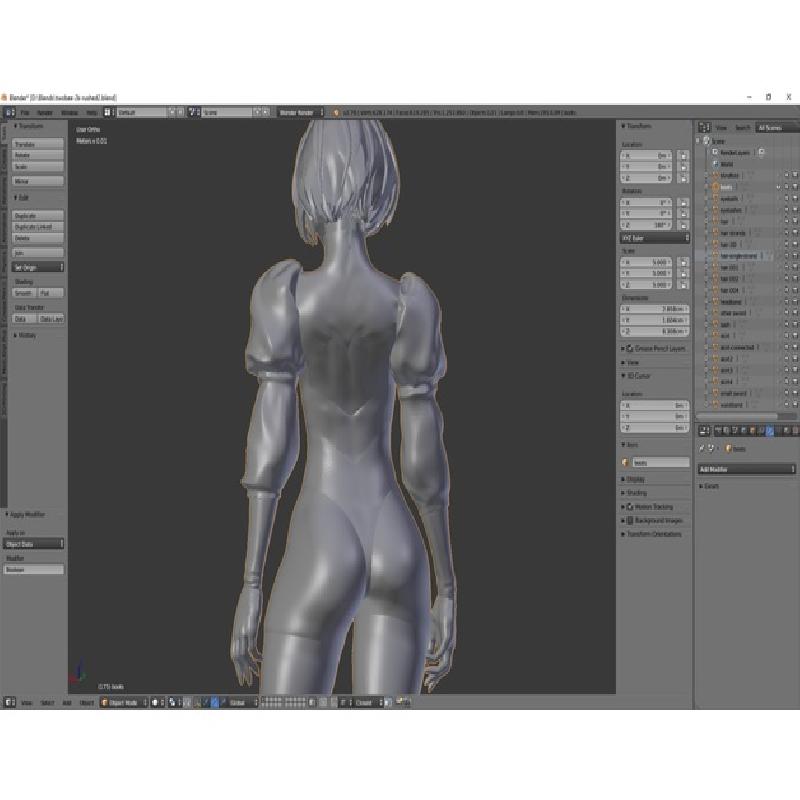Click the Blender logo in the info header

(x=336, y=112)
